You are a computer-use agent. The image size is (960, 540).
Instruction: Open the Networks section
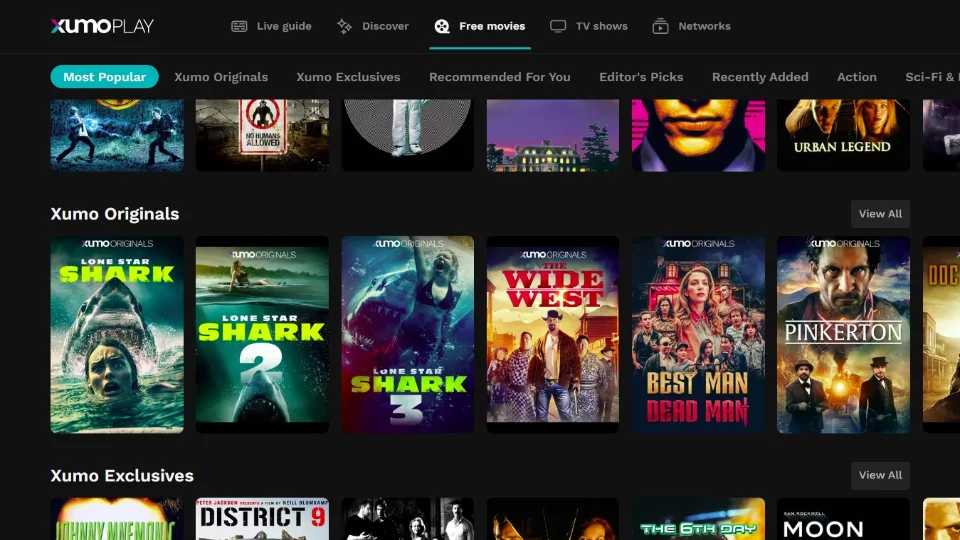pos(691,26)
